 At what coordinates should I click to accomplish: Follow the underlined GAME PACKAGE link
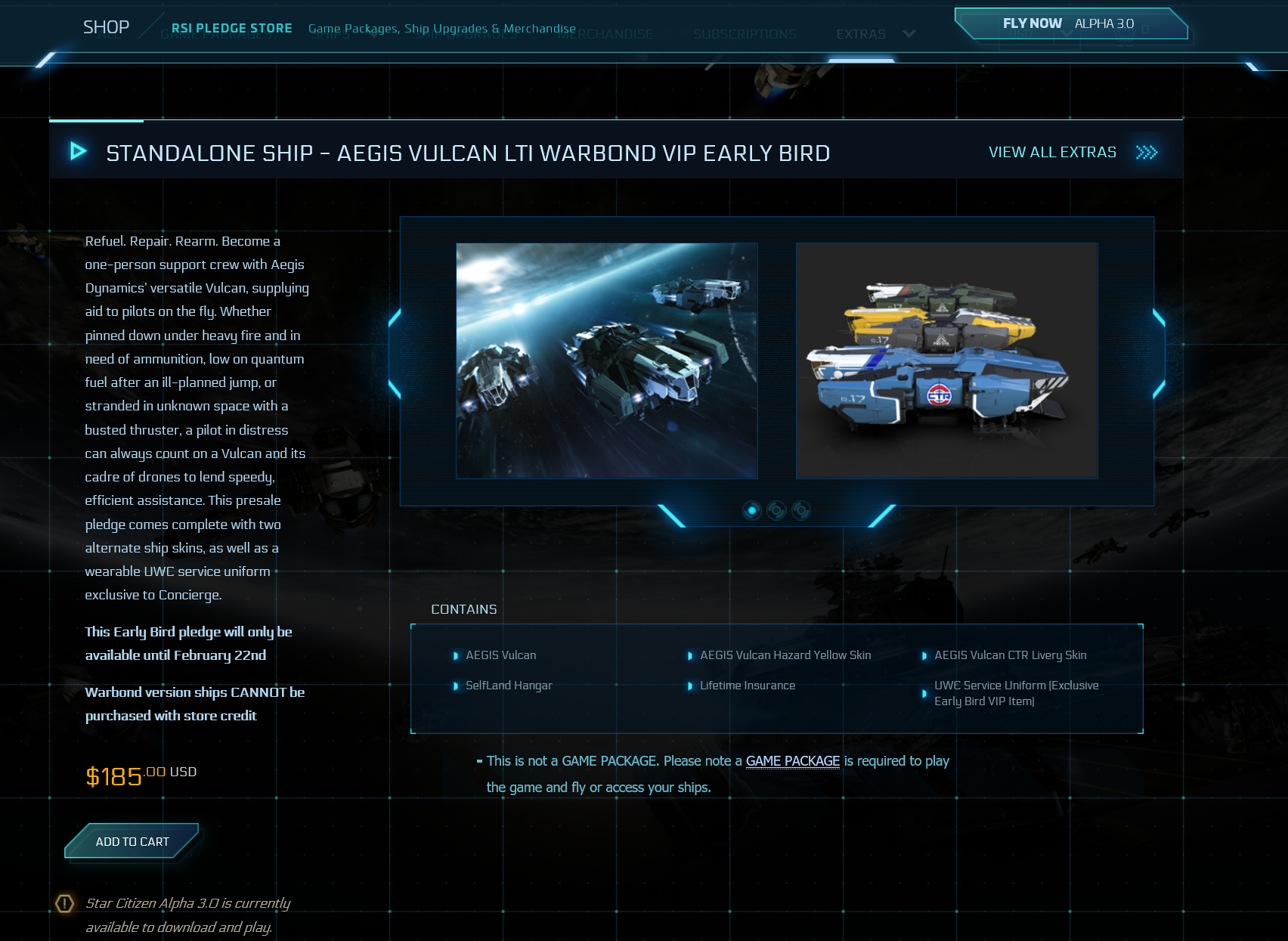[x=792, y=761]
